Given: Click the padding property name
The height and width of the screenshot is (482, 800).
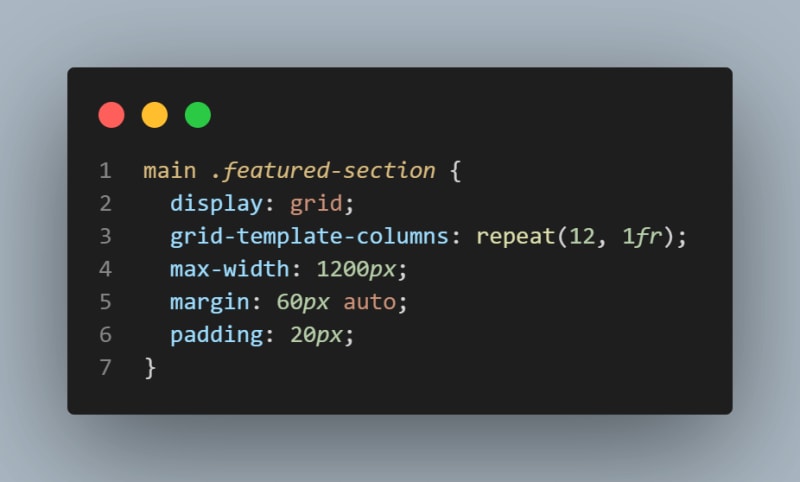Looking at the screenshot, I should (x=216, y=335).
